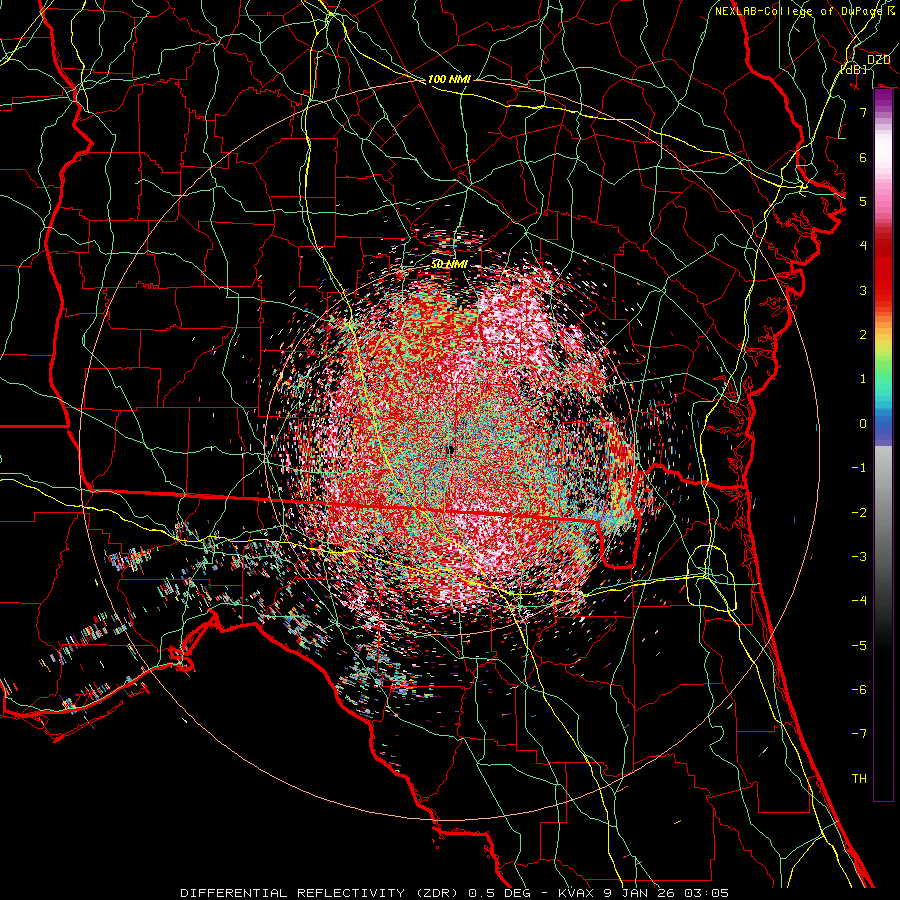900x900 pixels.
Task: Click the "DZD" legend title
Action: point(878,60)
